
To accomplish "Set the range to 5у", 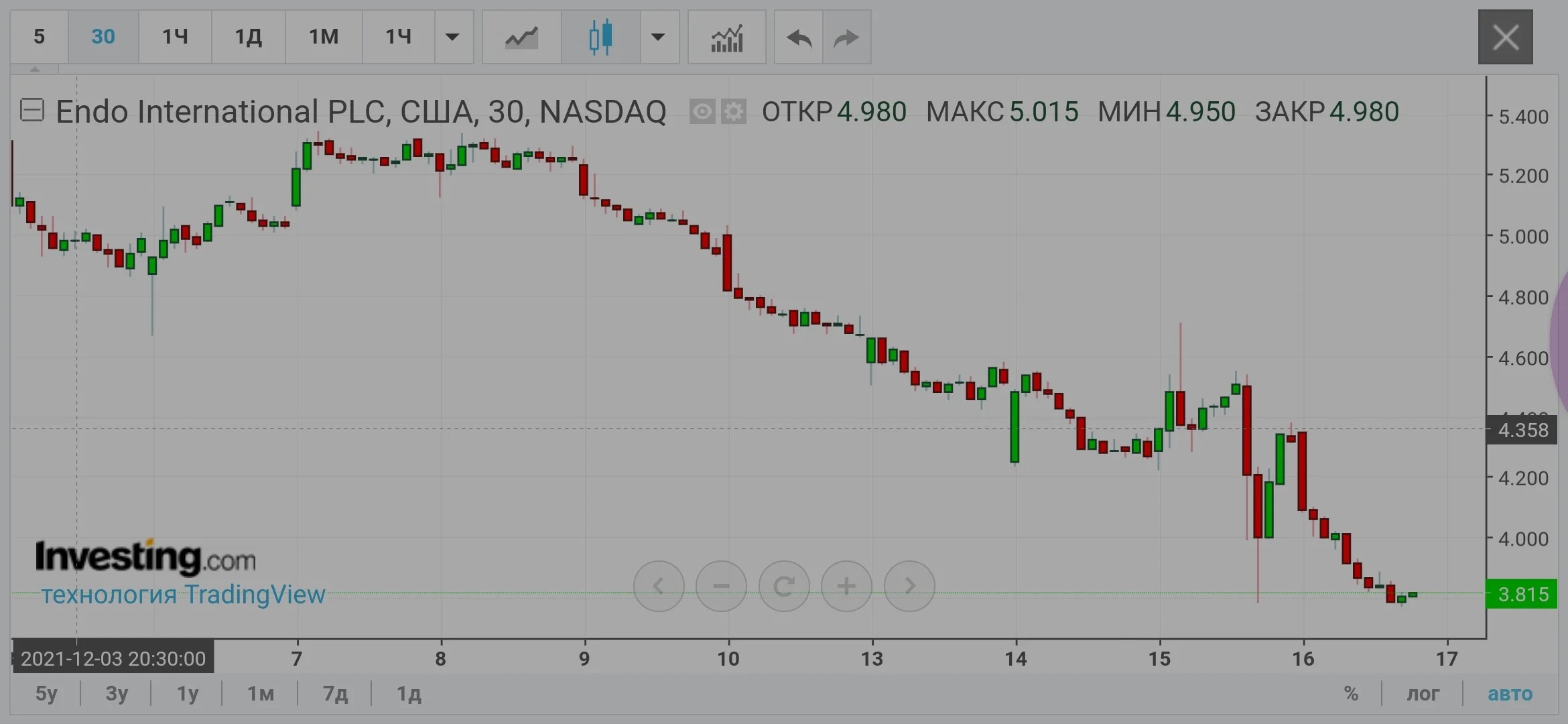I will pyautogui.click(x=46, y=693).
